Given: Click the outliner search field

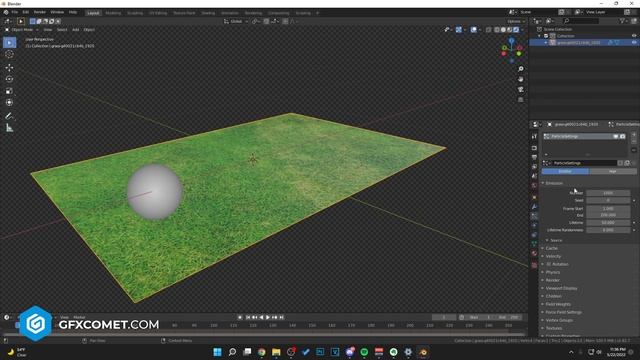Looking at the screenshot, I should pyautogui.click(x=581, y=21).
